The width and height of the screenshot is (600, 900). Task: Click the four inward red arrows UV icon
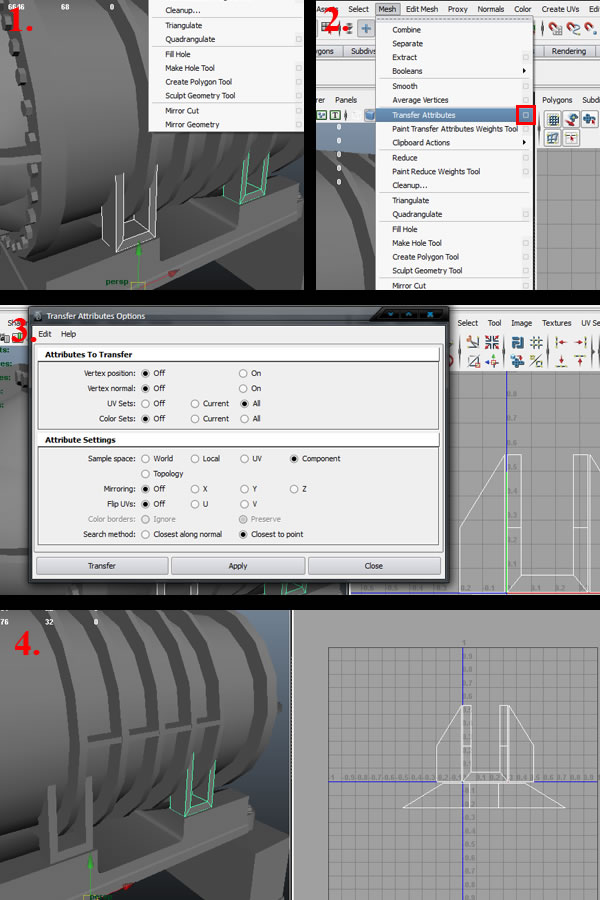pos(492,342)
